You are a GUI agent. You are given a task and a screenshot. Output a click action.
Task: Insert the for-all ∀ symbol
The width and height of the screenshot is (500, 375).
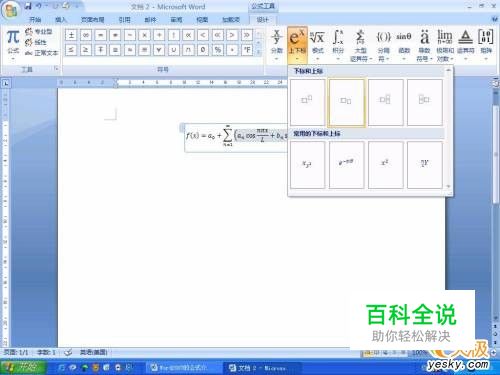click(x=159, y=50)
